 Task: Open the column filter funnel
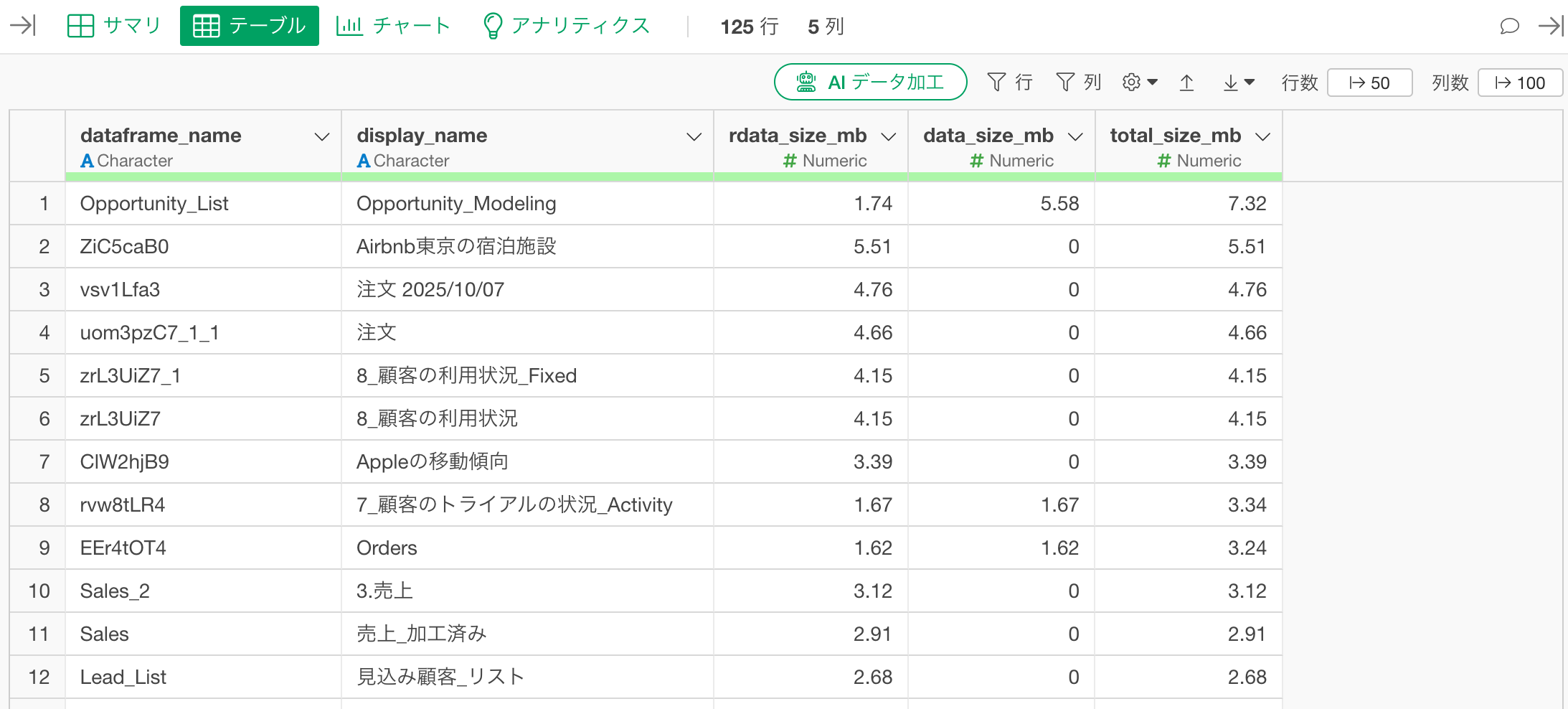click(x=1078, y=83)
